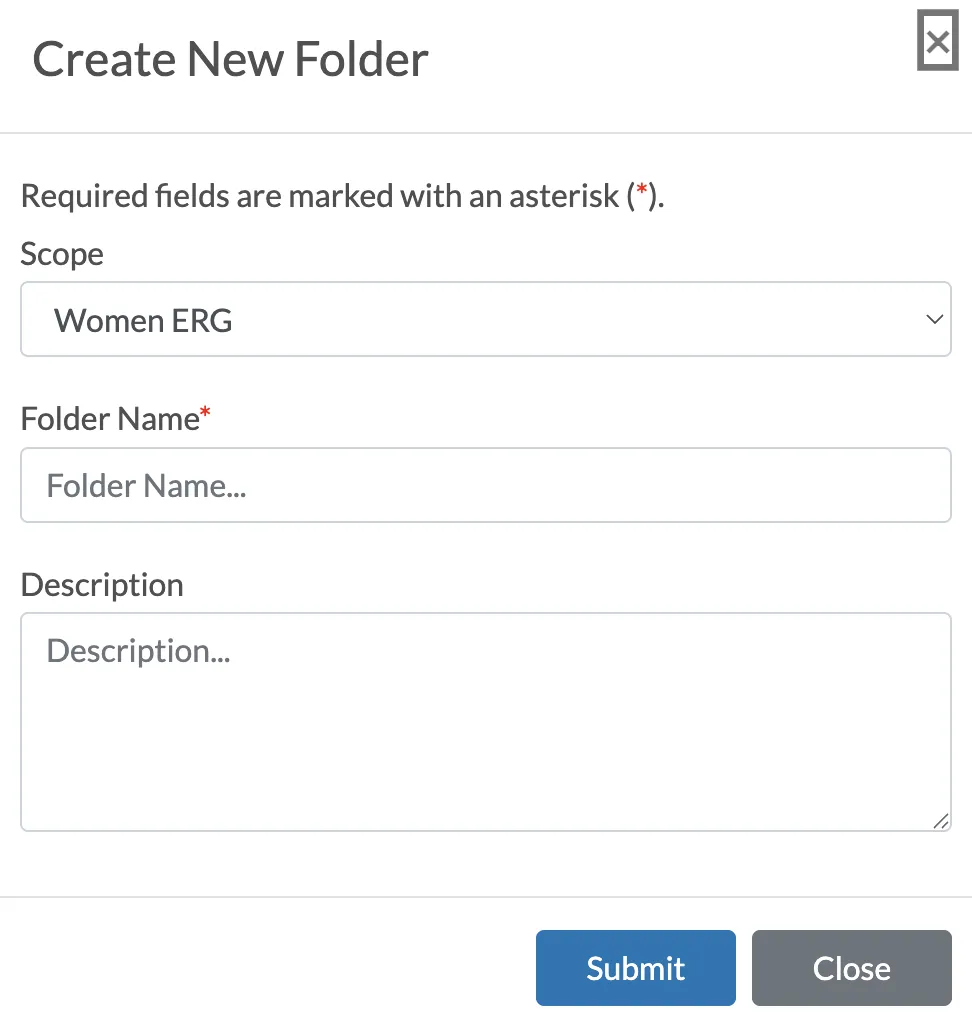The height and width of the screenshot is (1028, 972).
Task: Submit the new folder form
Action: tap(636, 968)
